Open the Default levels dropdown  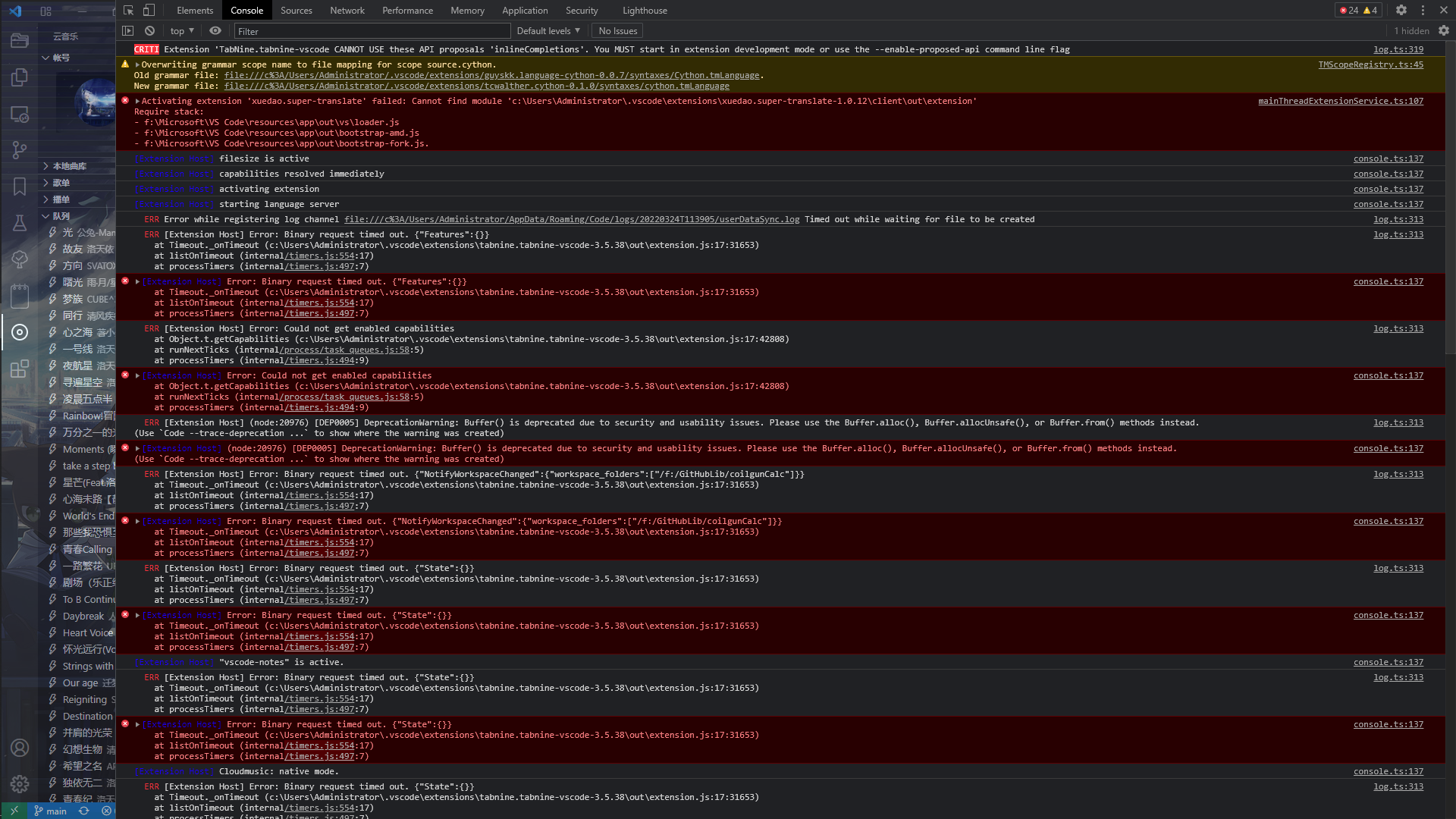pyautogui.click(x=548, y=30)
